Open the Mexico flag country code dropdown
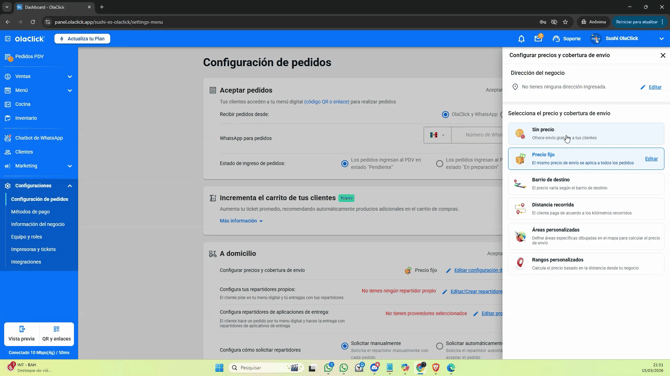The height and width of the screenshot is (376, 670). pyautogui.click(x=437, y=135)
